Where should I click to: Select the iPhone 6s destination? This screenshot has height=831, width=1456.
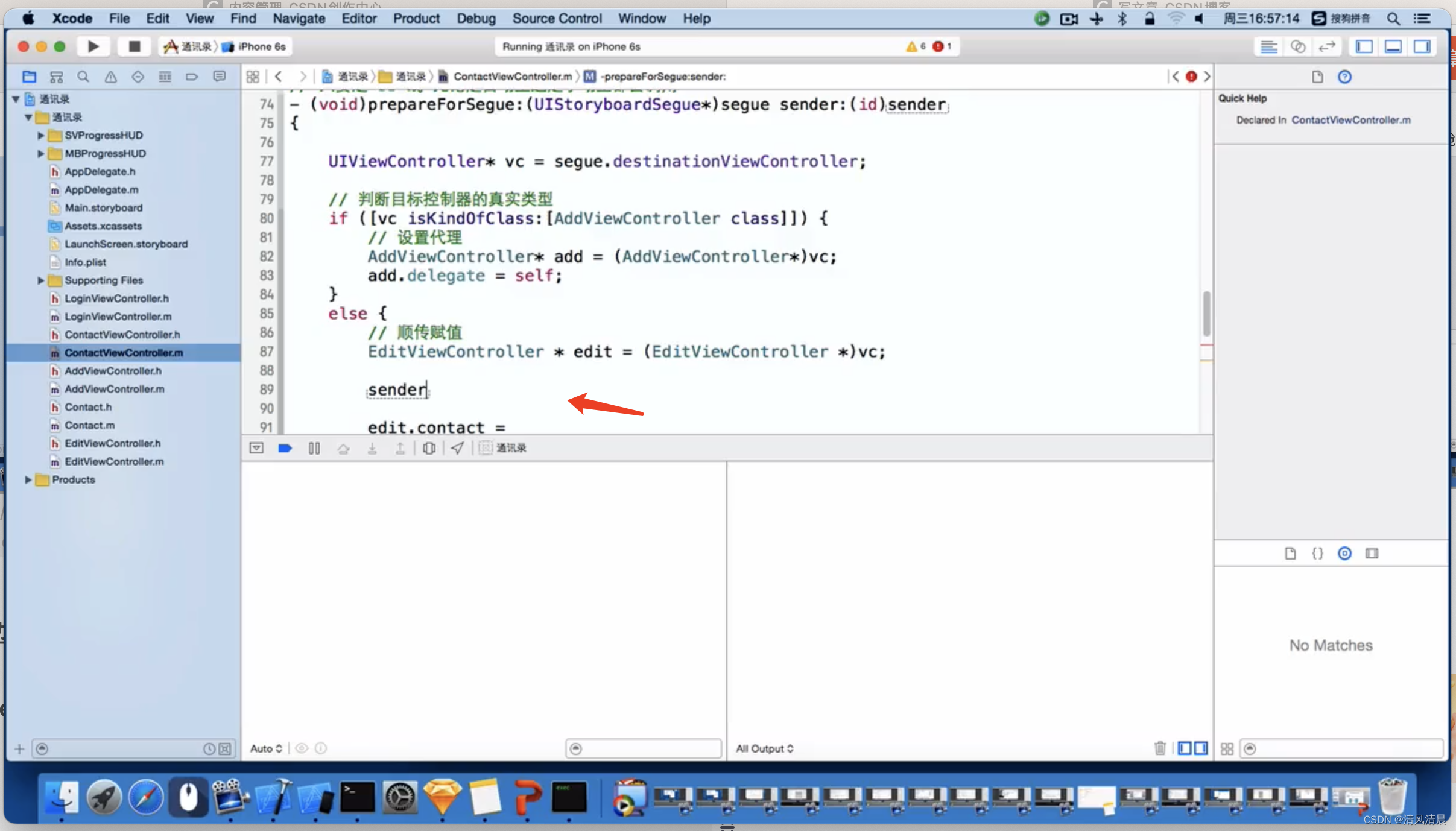tap(255, 46)
